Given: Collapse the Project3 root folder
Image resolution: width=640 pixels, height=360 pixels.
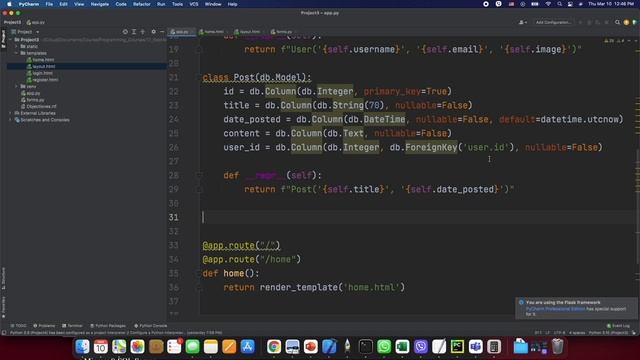Looking at the screenshot, I should click(x=11, y=40).
